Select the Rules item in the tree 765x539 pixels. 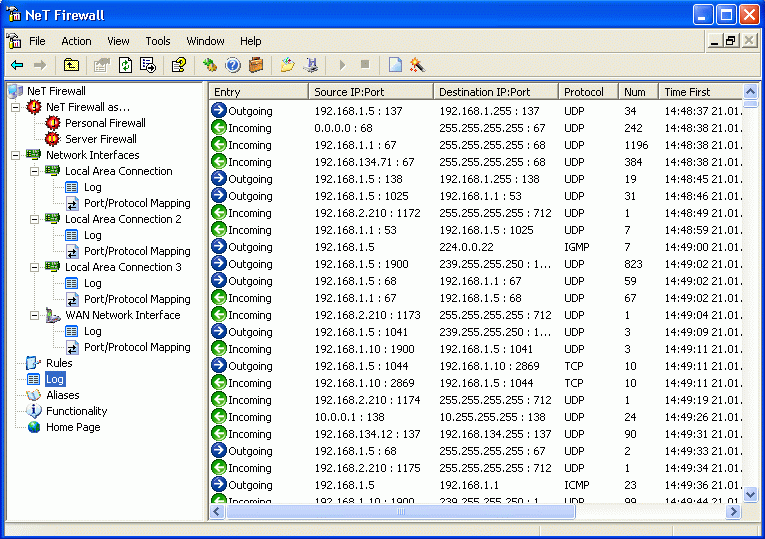point(59,363)
